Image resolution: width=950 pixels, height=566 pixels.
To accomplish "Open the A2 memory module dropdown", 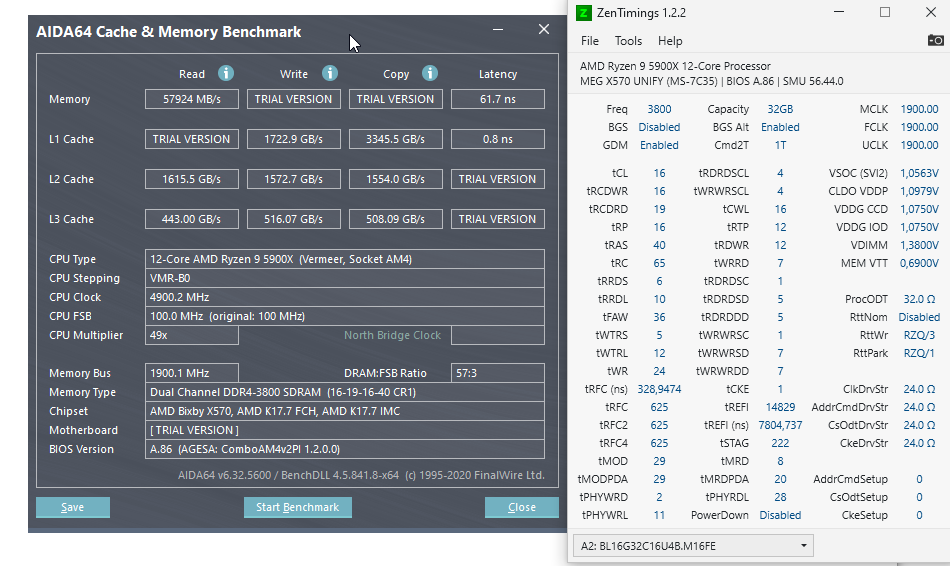I will pos(693,546).
